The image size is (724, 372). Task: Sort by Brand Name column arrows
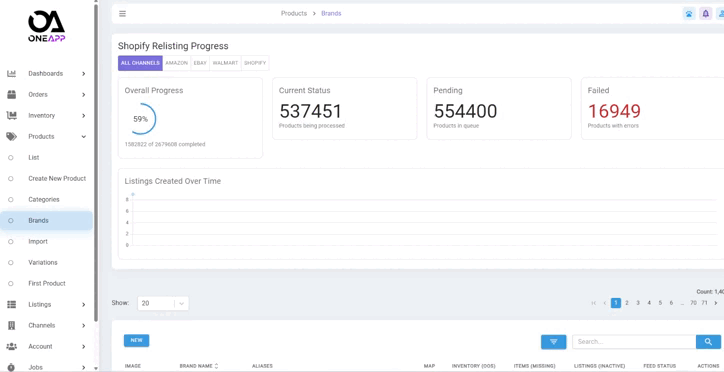point(217,366)
